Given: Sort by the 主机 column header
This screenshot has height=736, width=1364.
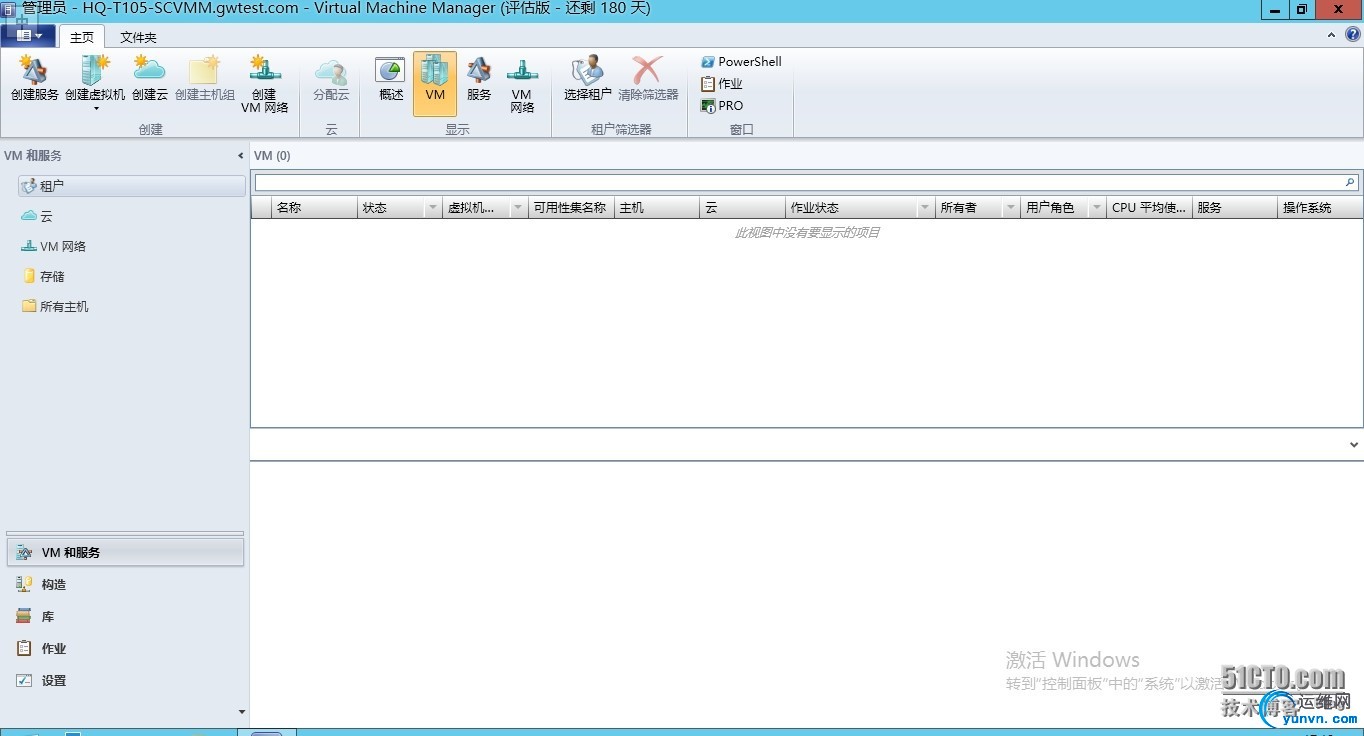Looking at the screenshot, I should [x=657, y=208].
